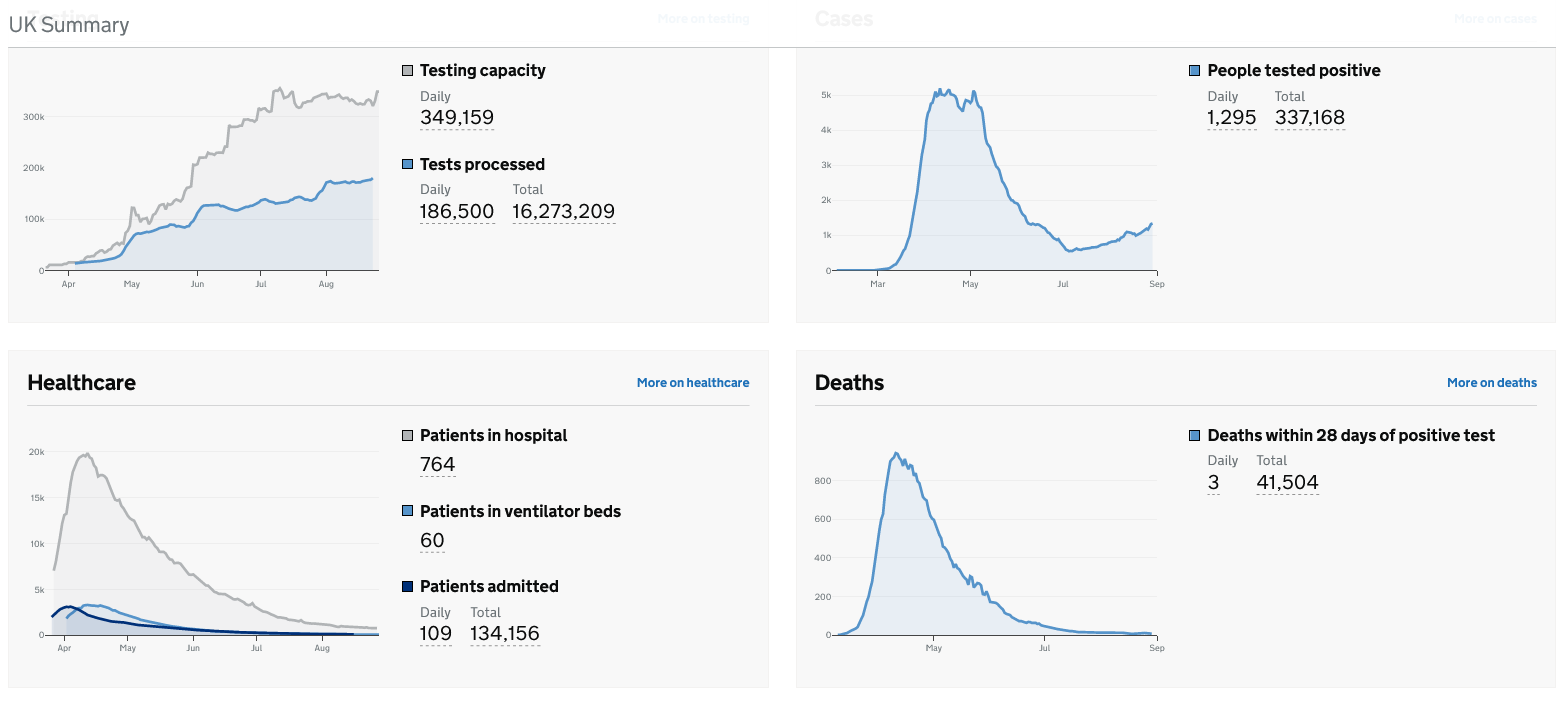Click the Deaths within 28 days label
The width and height of the screenshot is (1558, 706).
[x=1352, y=436]
